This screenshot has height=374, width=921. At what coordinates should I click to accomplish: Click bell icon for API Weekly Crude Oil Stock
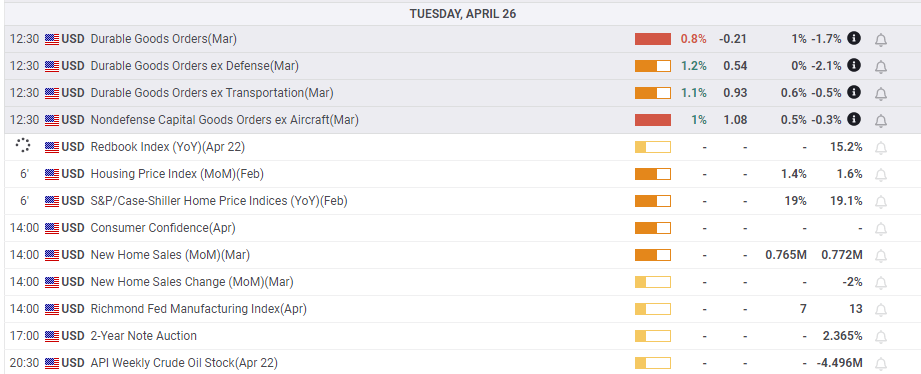coord(880,364)
